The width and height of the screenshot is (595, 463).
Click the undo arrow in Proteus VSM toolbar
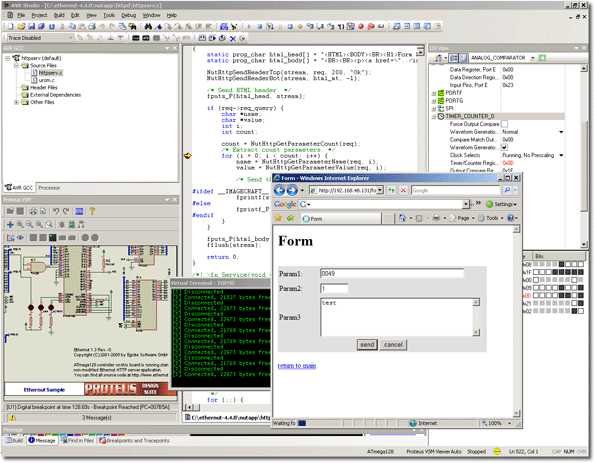coord(56,211)
